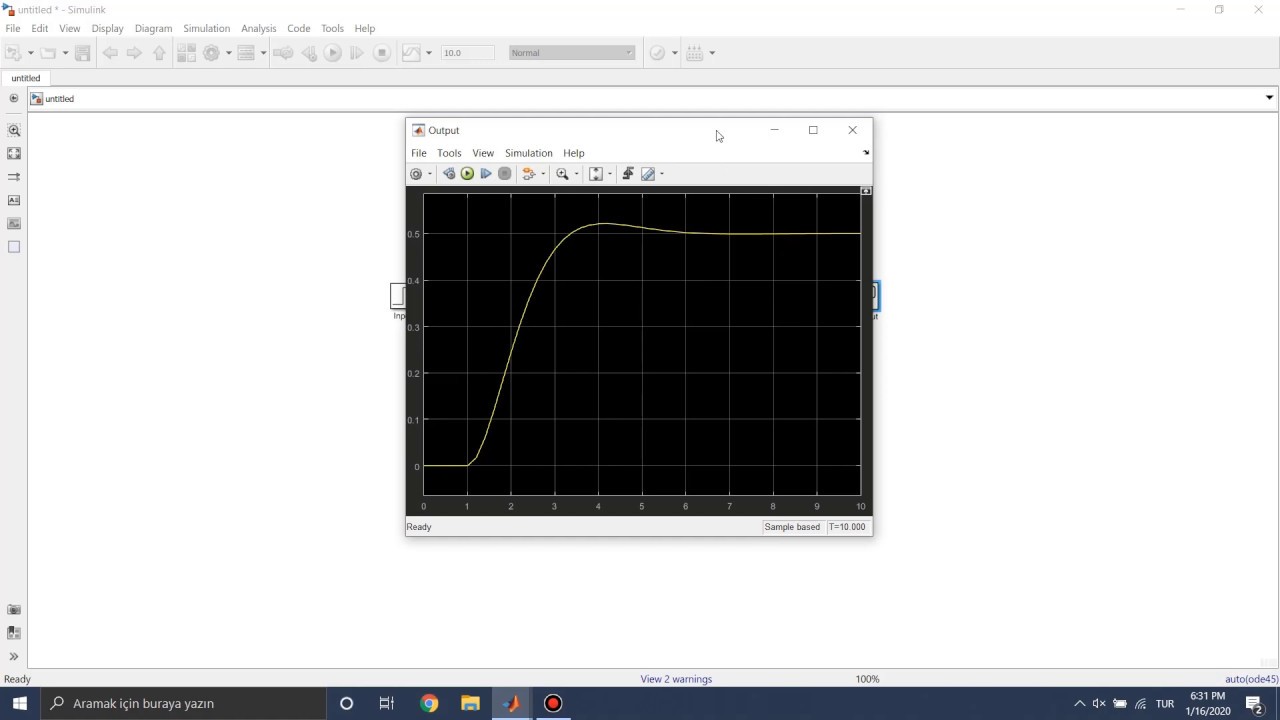Open the File menu of the Output scope
This screenshot has height=720, width=1280.
coord(419,153)
